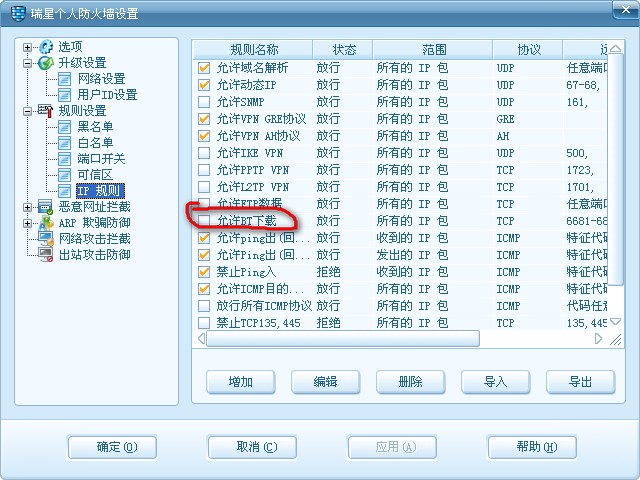Sort by 协议 column header
The height and width of the screenshot is (480, 640).
pos(528,50)
